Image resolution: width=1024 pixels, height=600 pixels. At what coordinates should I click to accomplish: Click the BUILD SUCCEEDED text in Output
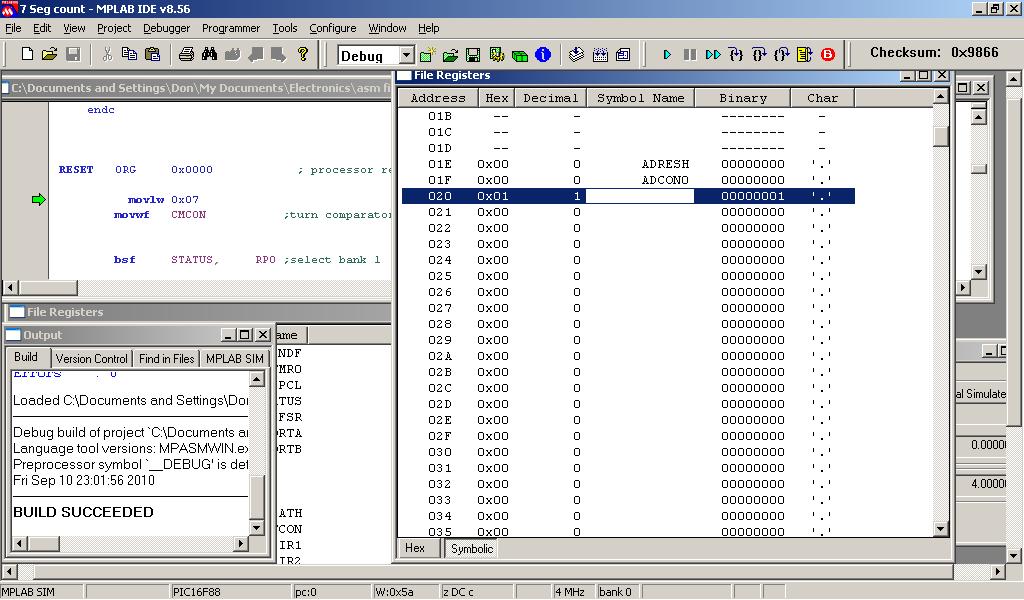point(84,512)
